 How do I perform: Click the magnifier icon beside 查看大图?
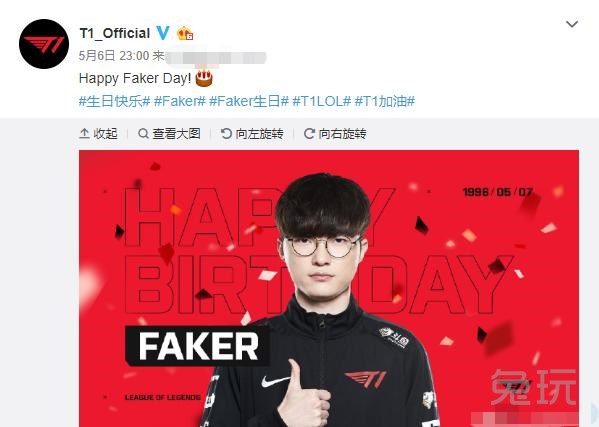pyautogui.click(x=143, y=134)
